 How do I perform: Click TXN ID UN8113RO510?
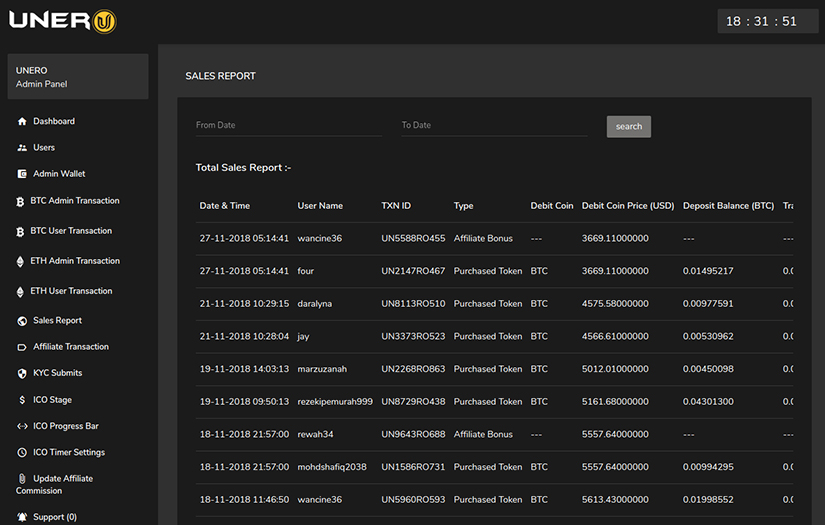coord(413,304)
